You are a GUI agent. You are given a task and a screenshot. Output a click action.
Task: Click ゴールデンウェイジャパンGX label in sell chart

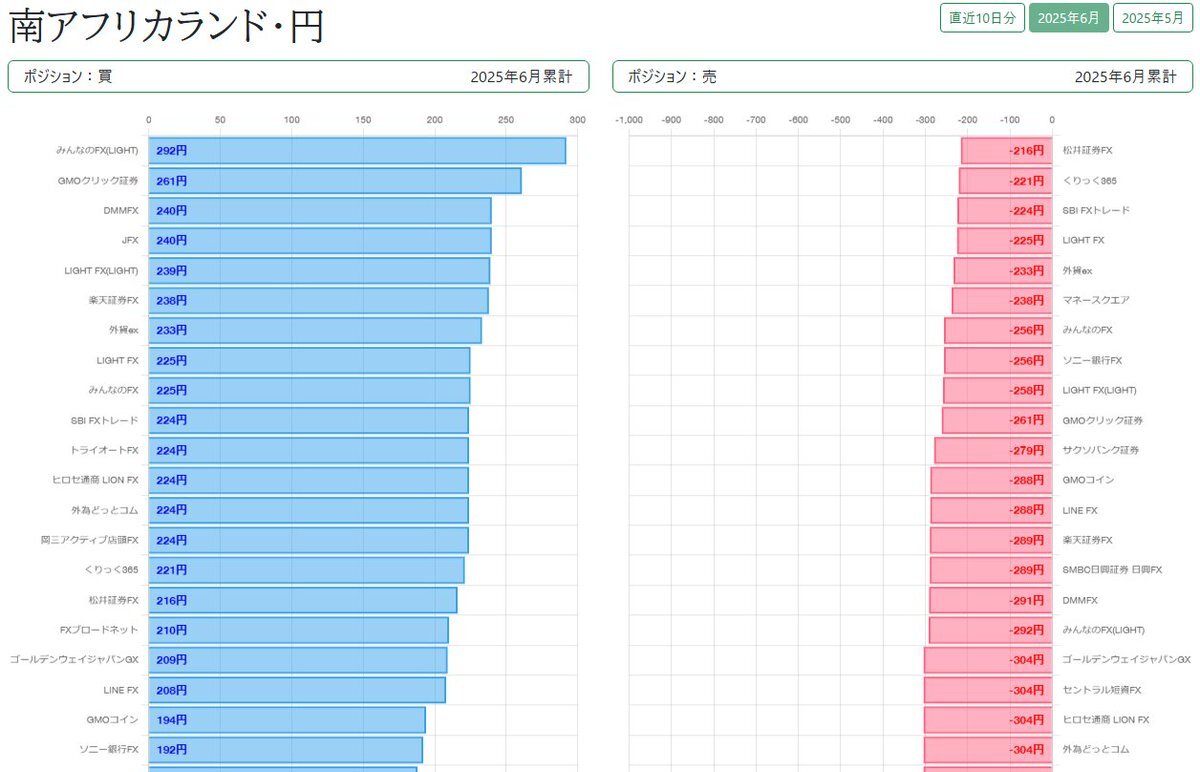pos(1126,660)
